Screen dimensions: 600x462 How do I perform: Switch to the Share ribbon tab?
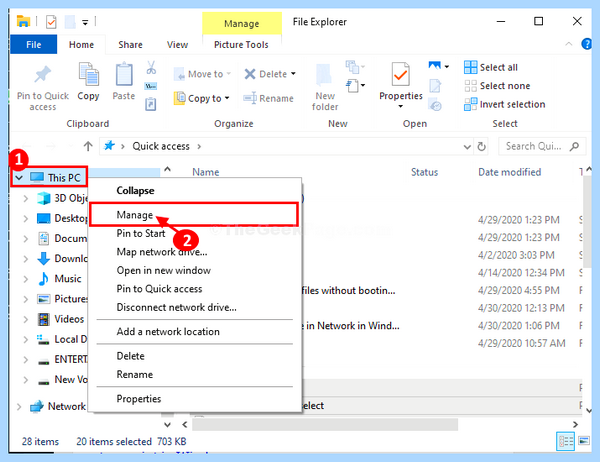pyautogui.click(x=130, y=45)
